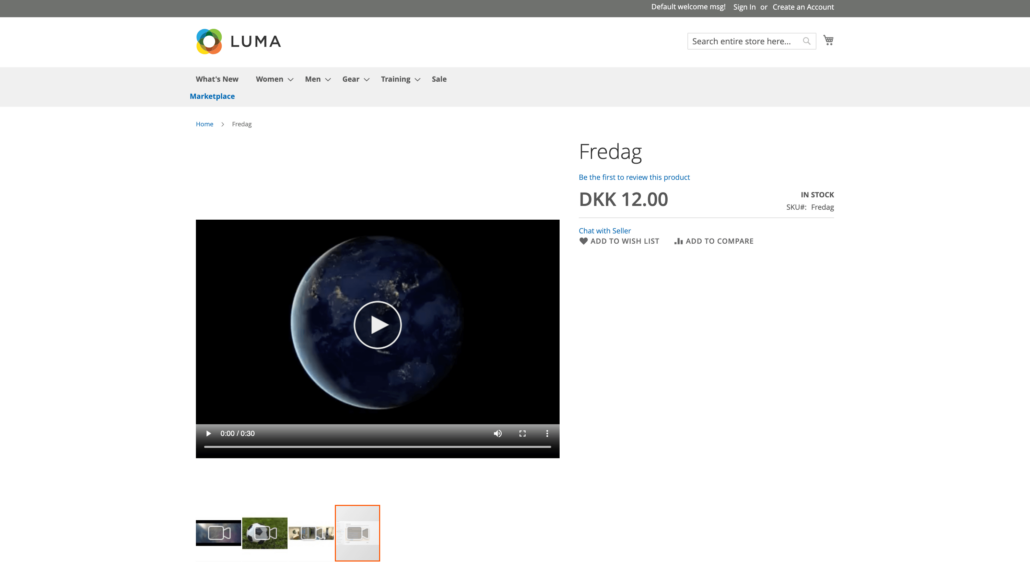Open video more options menu
The width and height of the screenshot is (1030, 578).
(547, 434)
